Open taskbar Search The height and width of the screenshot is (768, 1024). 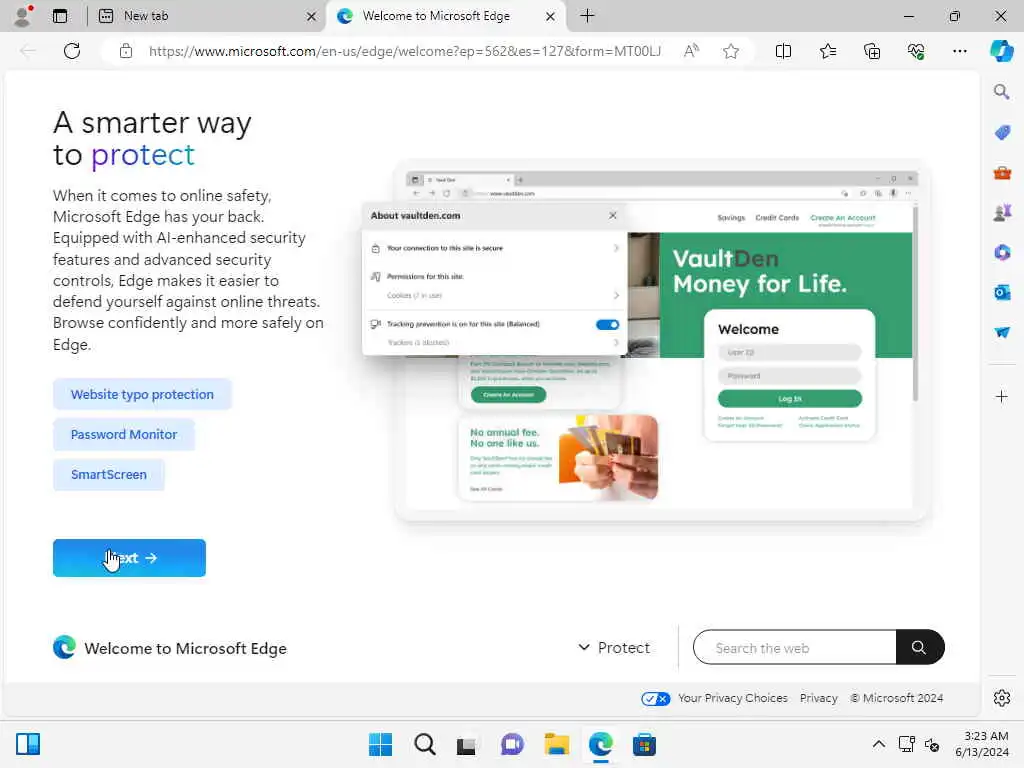(424, 744)
